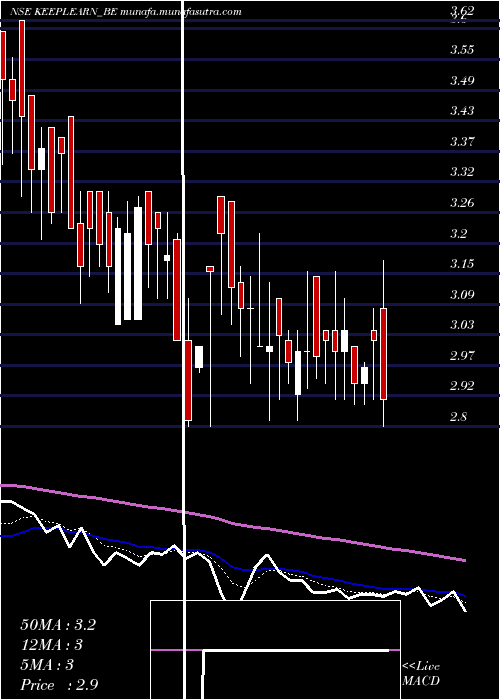Viewport: 500px width, 700px height.
Task: Click the 2.92 price axis label
Action: pos(462,386)
